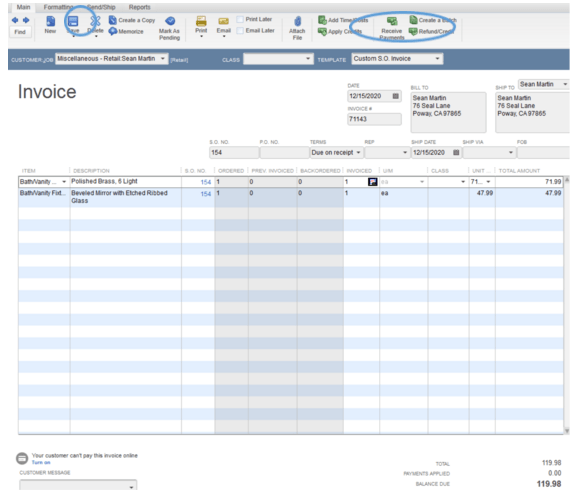
Task: Open sales order 154 link on the first row
Action: 206,182
